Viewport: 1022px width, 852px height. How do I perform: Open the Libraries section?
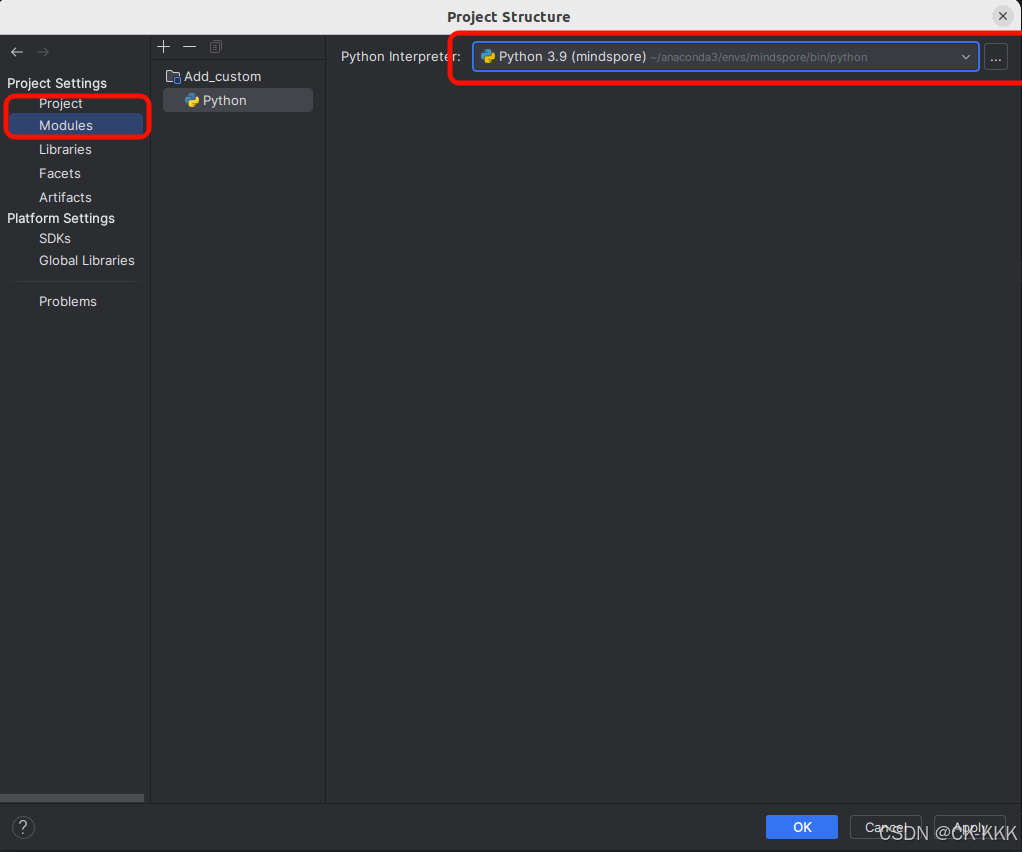tap(65, 149)
